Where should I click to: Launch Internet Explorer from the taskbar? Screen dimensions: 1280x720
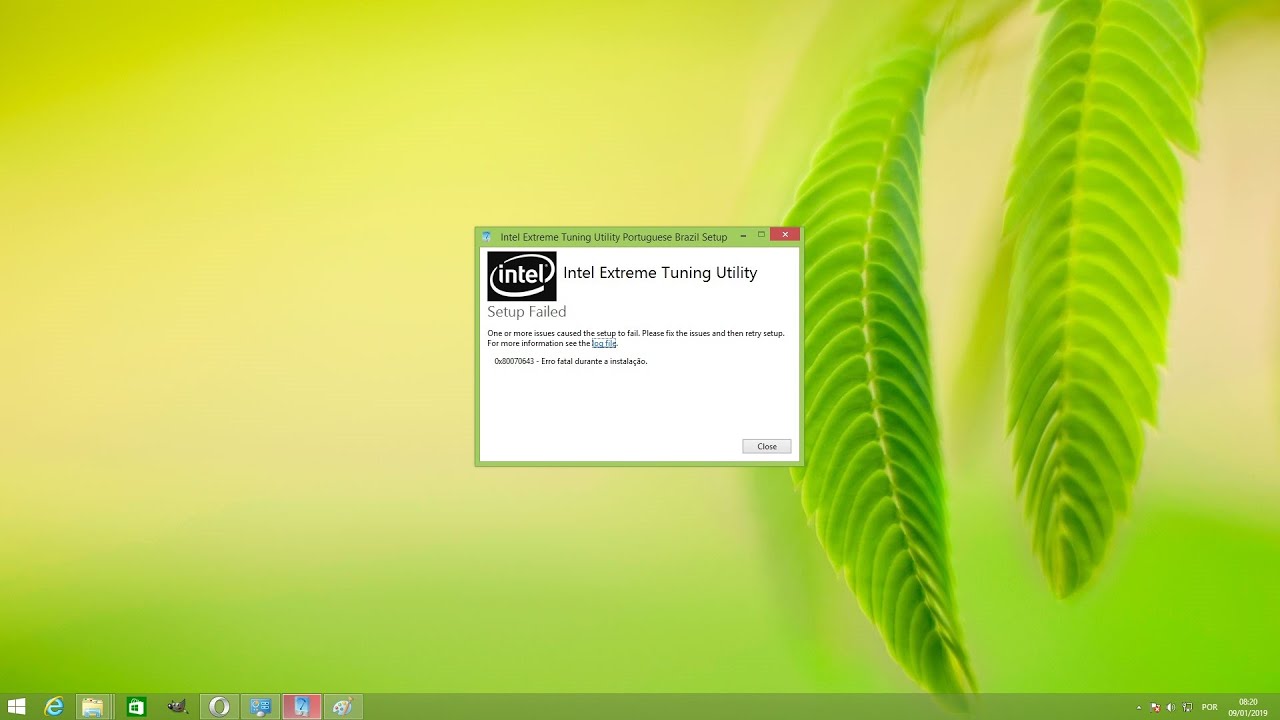click(54, 707)
